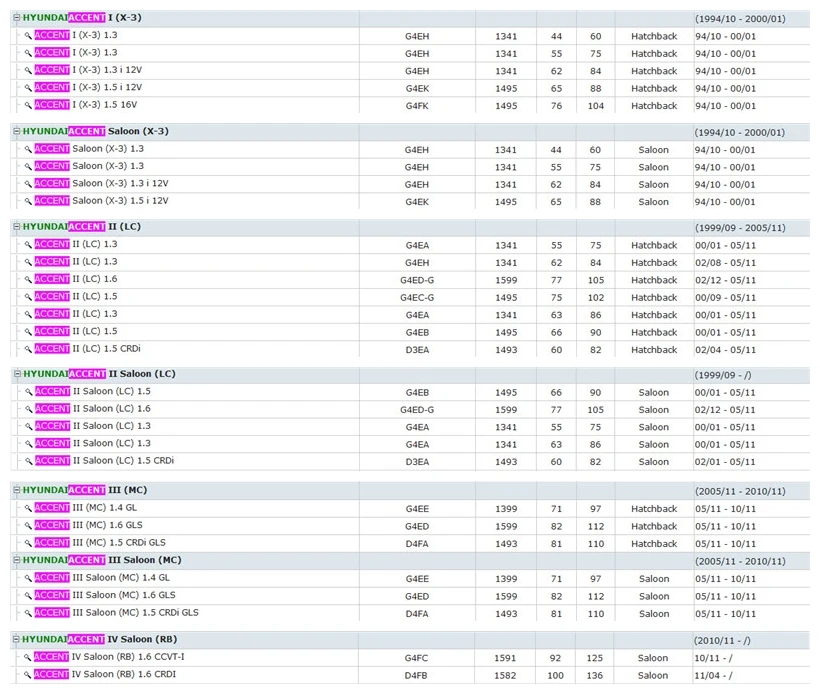This screenshot has height=694, width=820.
Task: Select displacement value 1591
Action: (505, 658)
